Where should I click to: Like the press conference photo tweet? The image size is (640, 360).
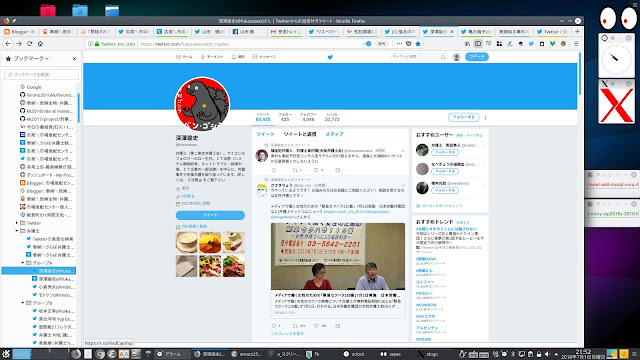[x=316, y=326]
